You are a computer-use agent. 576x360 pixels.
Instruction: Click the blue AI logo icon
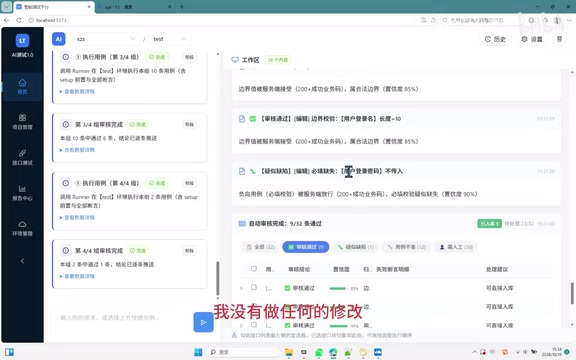click(x=58, y=39)
